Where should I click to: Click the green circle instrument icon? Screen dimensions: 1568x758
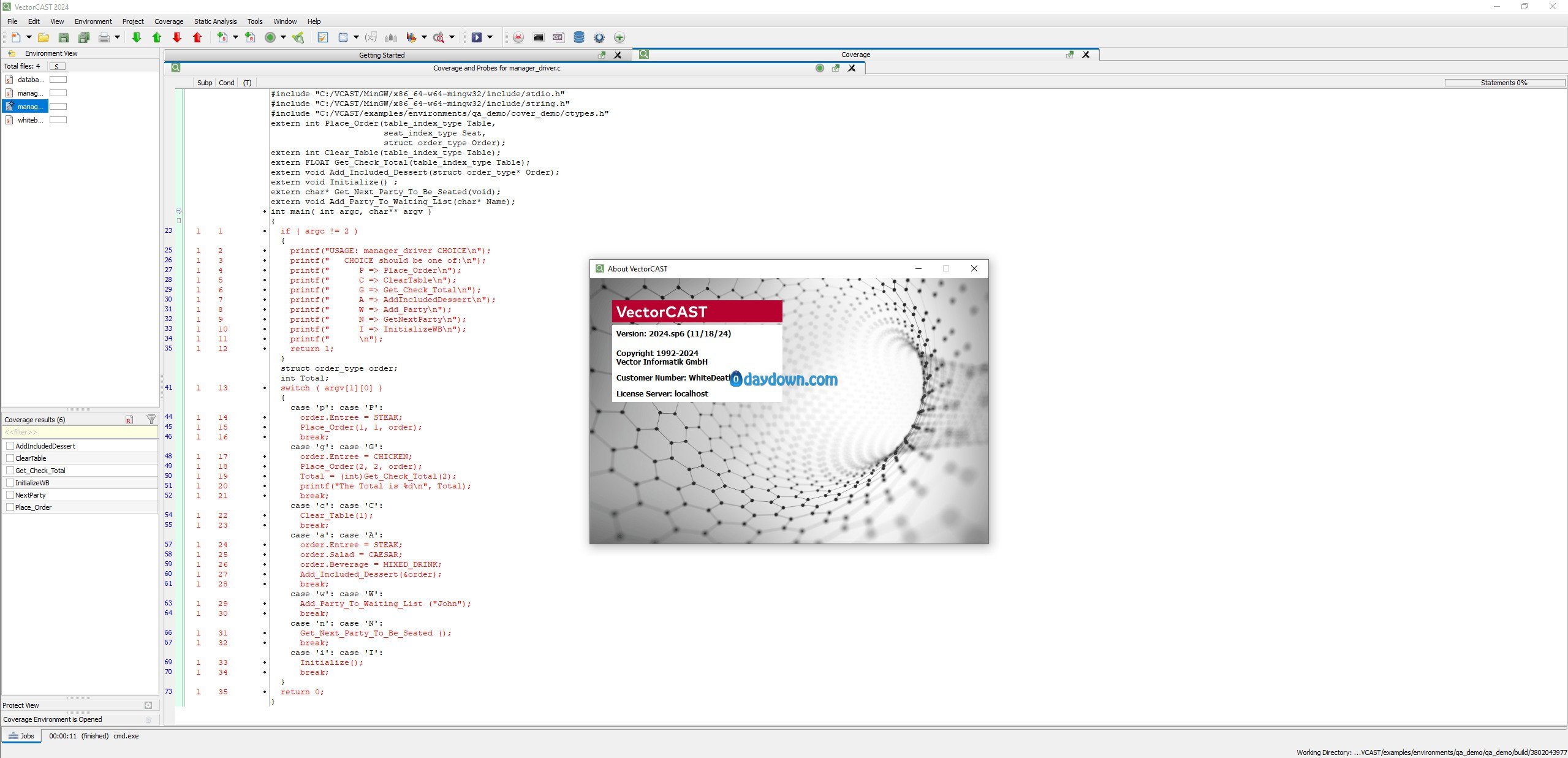[270, 37]
